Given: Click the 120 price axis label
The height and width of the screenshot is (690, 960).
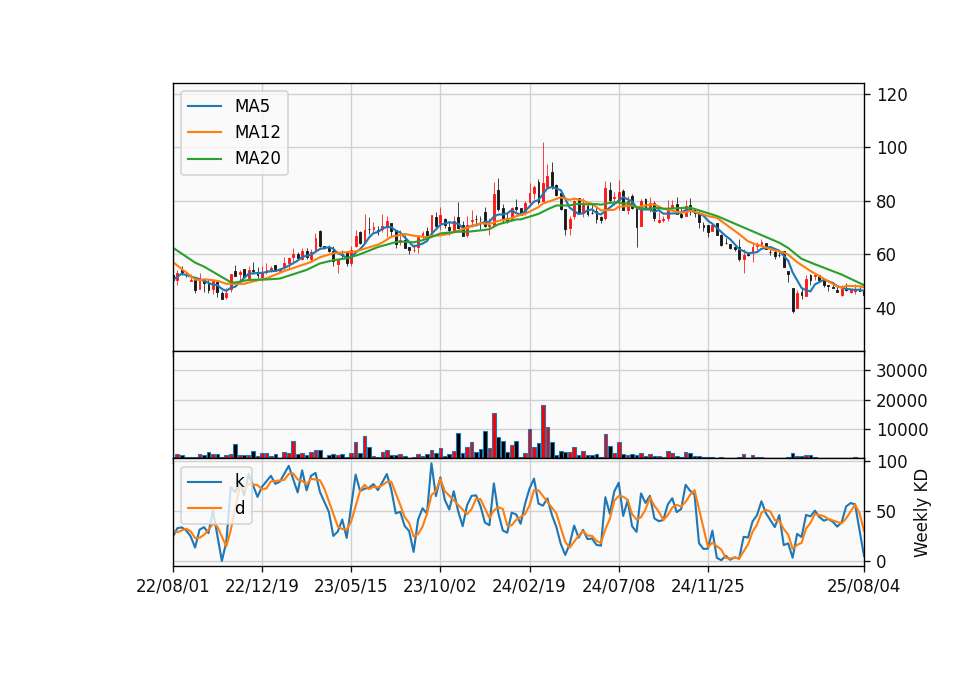Looking at the screenshot, I should pyautogui.click(x=892, y=95).
